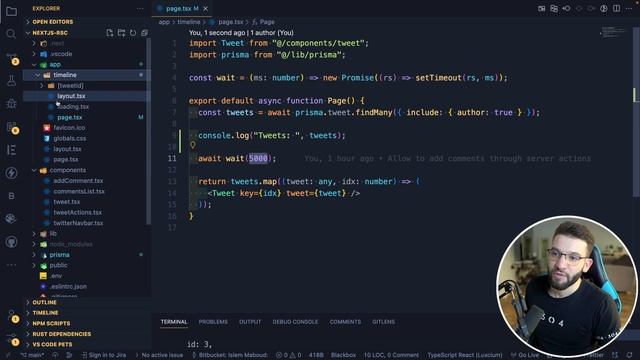This screenshot has width=640, height=360.
Task: Click the editor minimap preview
Action: [613, 31]
